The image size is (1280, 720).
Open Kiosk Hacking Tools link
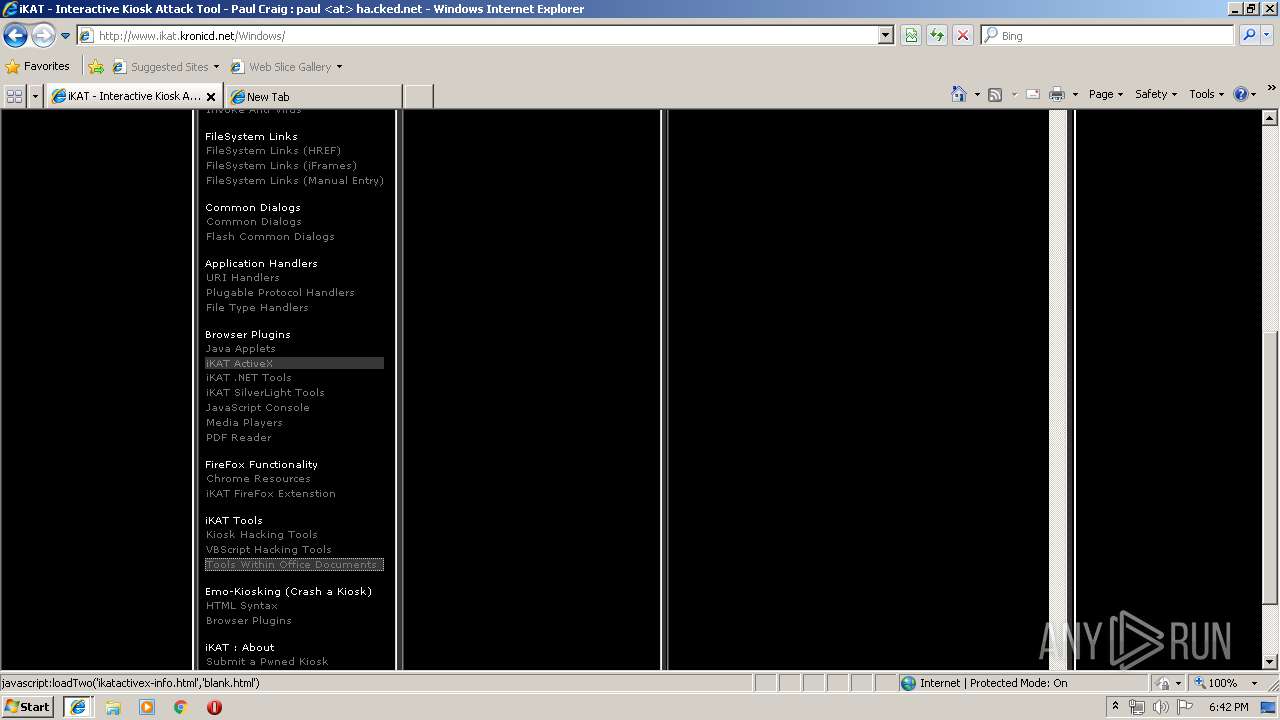pyautogui.click(x=261, y=535)
